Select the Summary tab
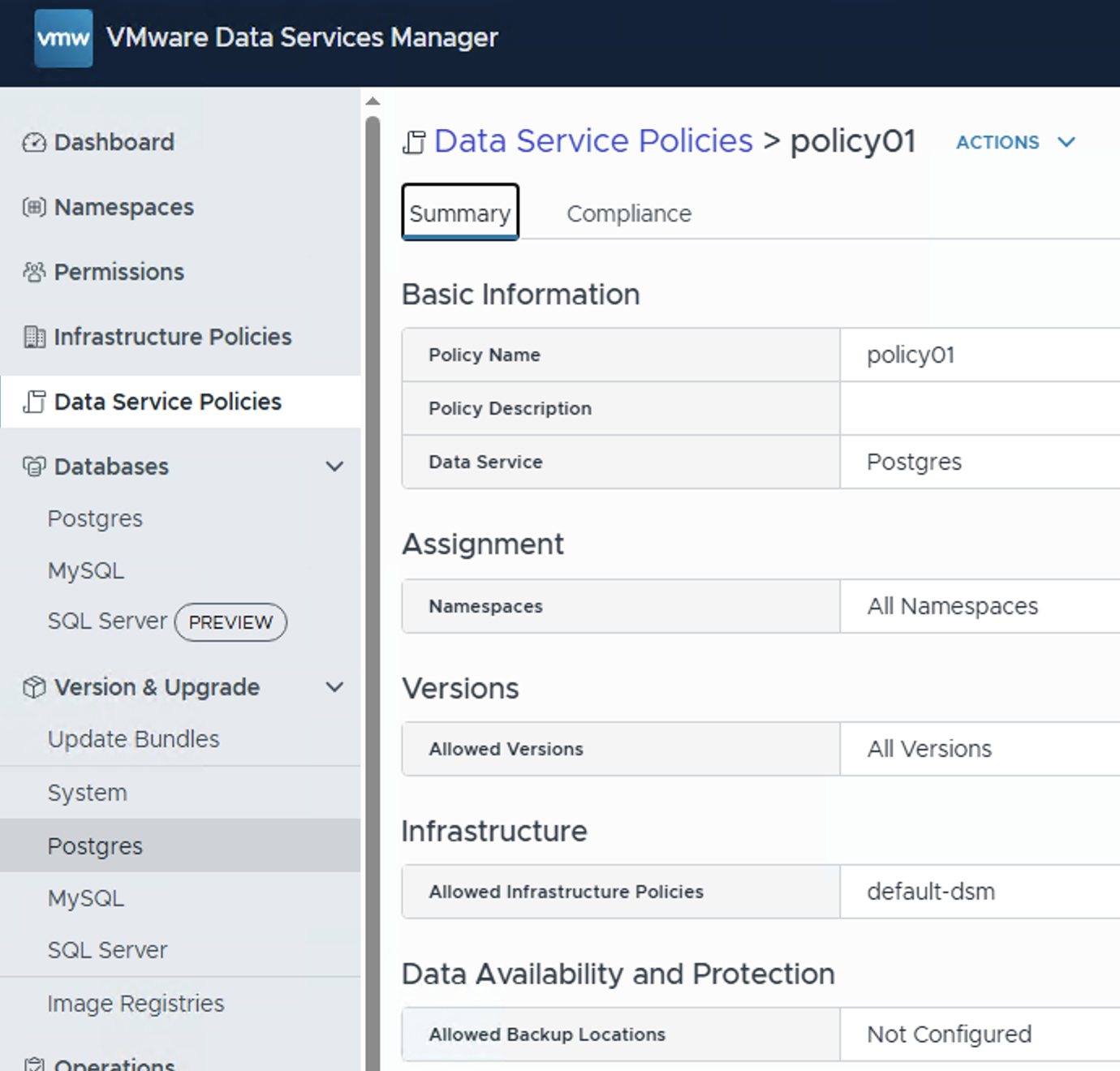1120x1071 pixels. pyautogui.click(x=459, y=213)
